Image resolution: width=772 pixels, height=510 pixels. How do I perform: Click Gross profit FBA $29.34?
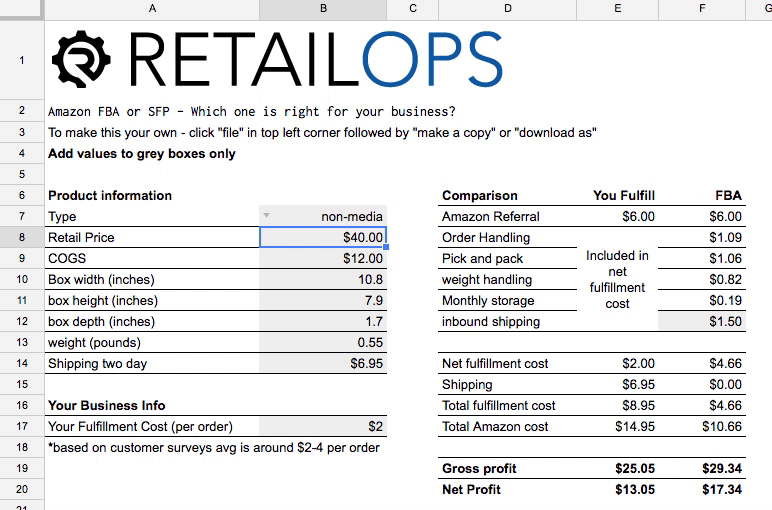pos(702,469)
